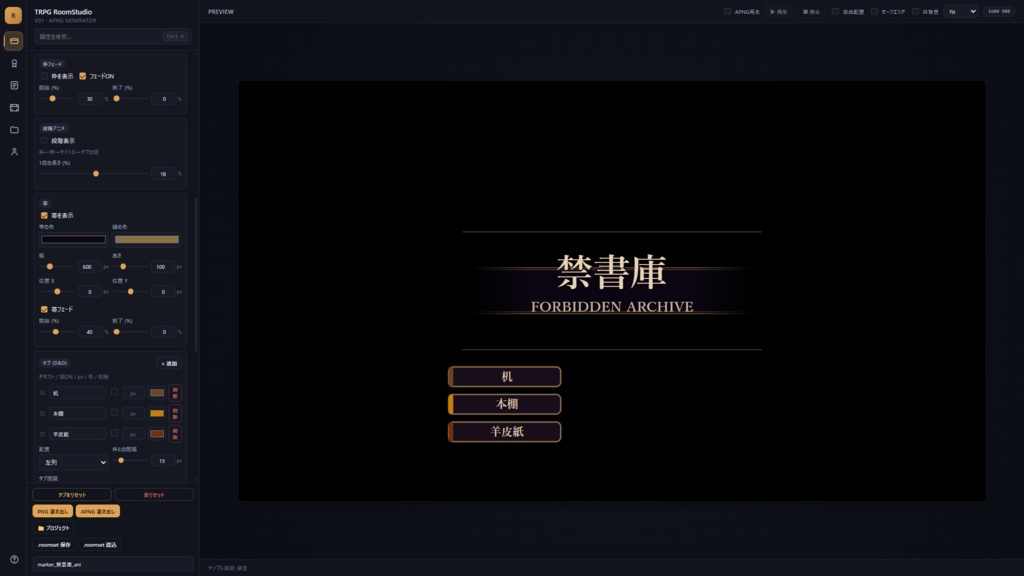Enable the 自由配置 checkbox in preview toolbar
This screenshot has height=576, width=1024.
point(835,11)
